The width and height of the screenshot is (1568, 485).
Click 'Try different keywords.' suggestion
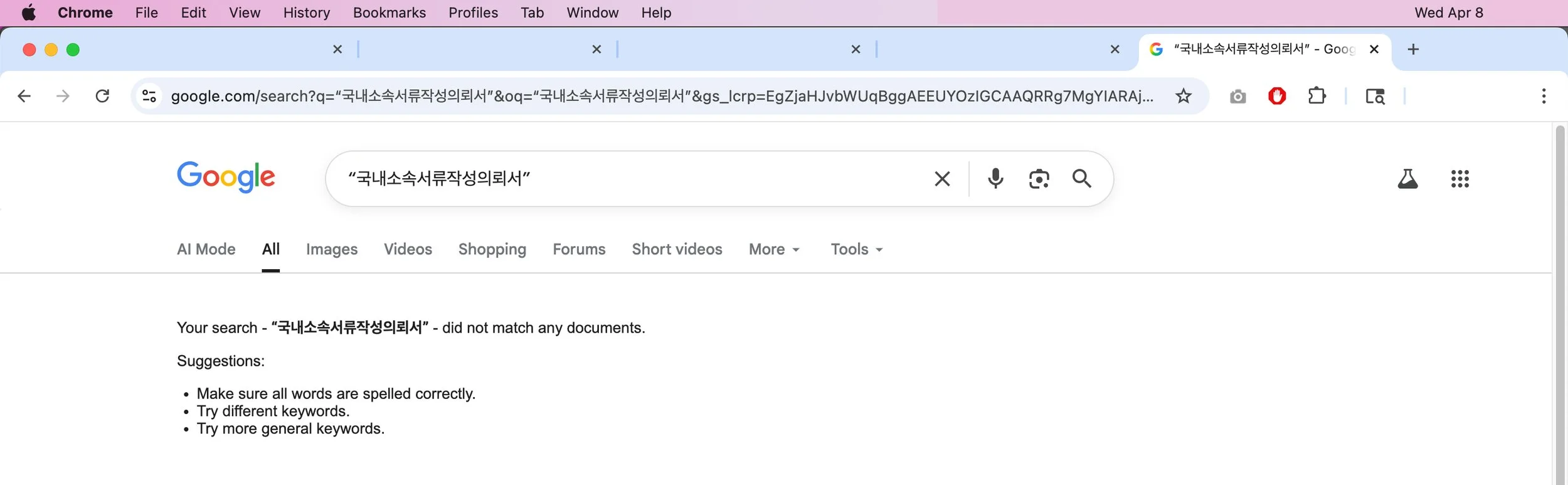tap(273, 411)
